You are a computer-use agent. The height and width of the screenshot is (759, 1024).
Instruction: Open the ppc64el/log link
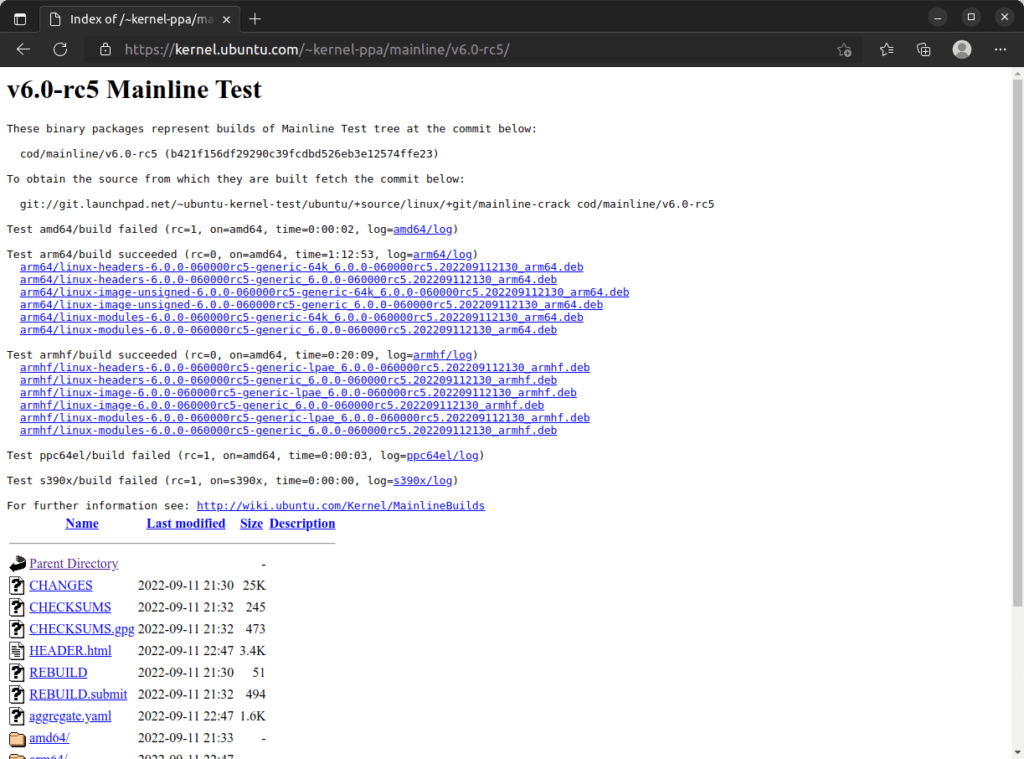point(442,455)
